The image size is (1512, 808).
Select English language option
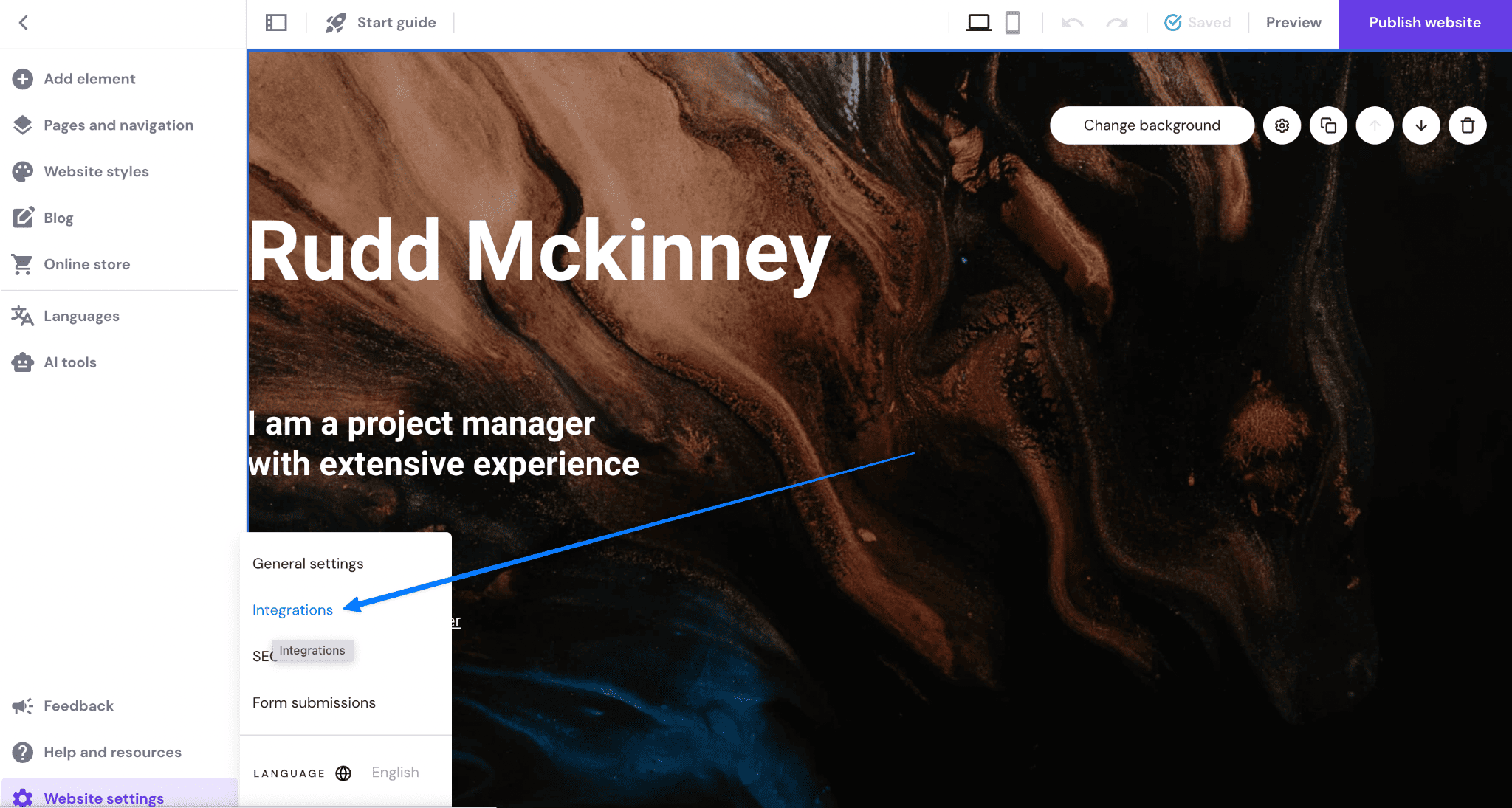[395, 772]
